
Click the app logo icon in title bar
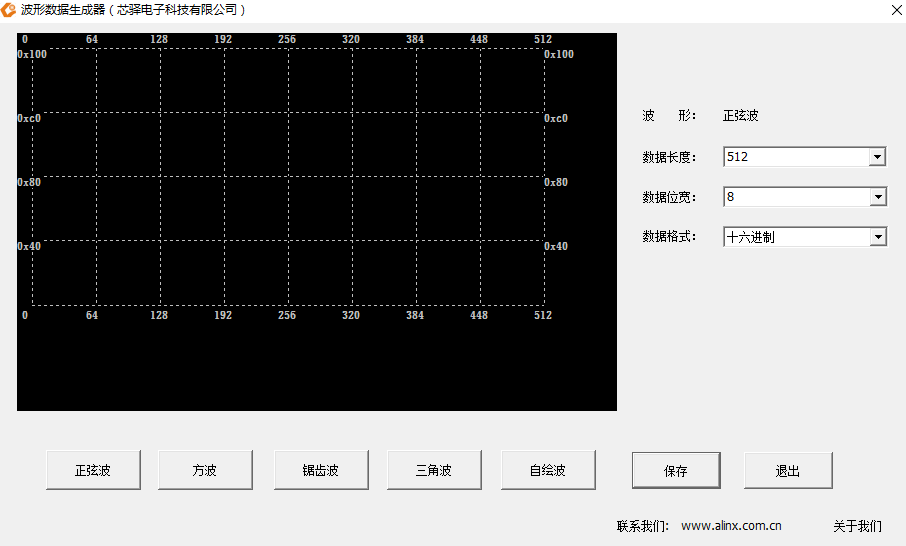point(8,10)
